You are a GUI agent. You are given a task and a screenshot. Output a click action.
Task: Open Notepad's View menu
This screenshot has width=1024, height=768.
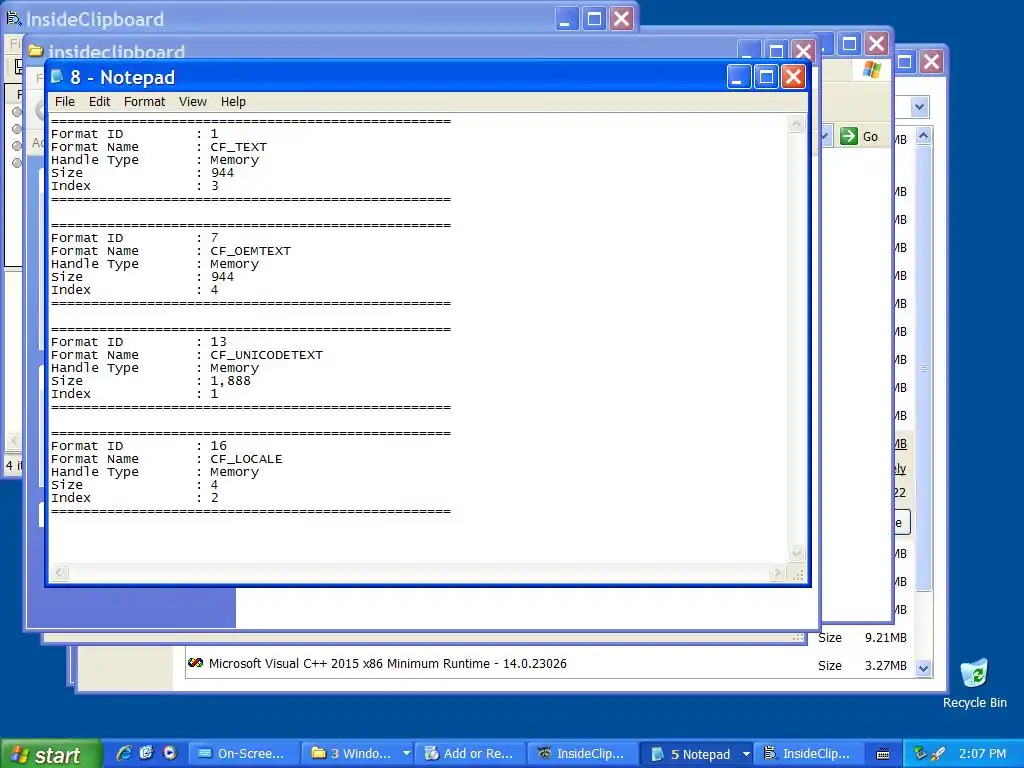pos(193,101)
